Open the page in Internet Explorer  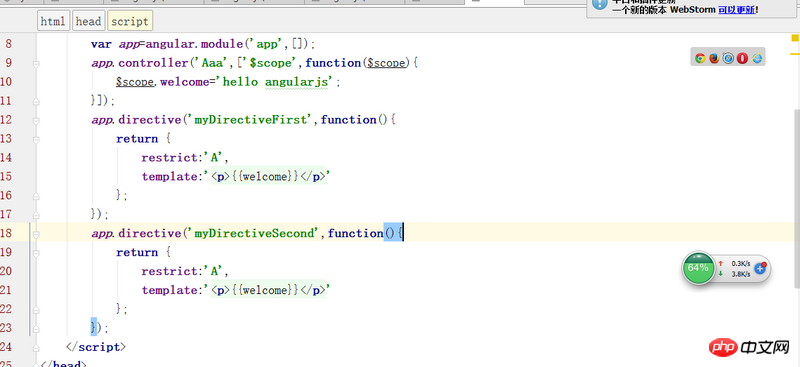[x=757, y=58]
